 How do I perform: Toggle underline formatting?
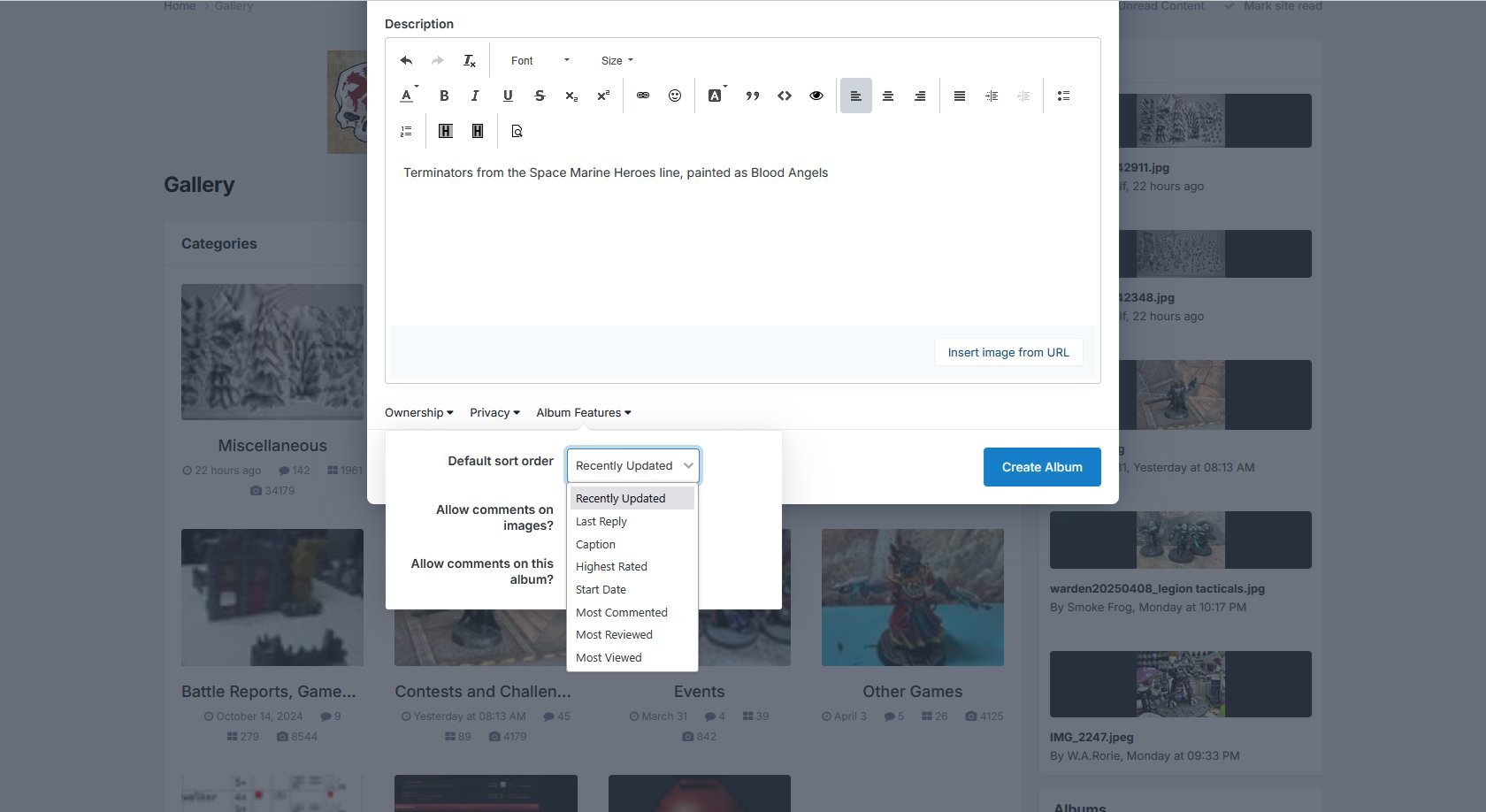point(508,96)
